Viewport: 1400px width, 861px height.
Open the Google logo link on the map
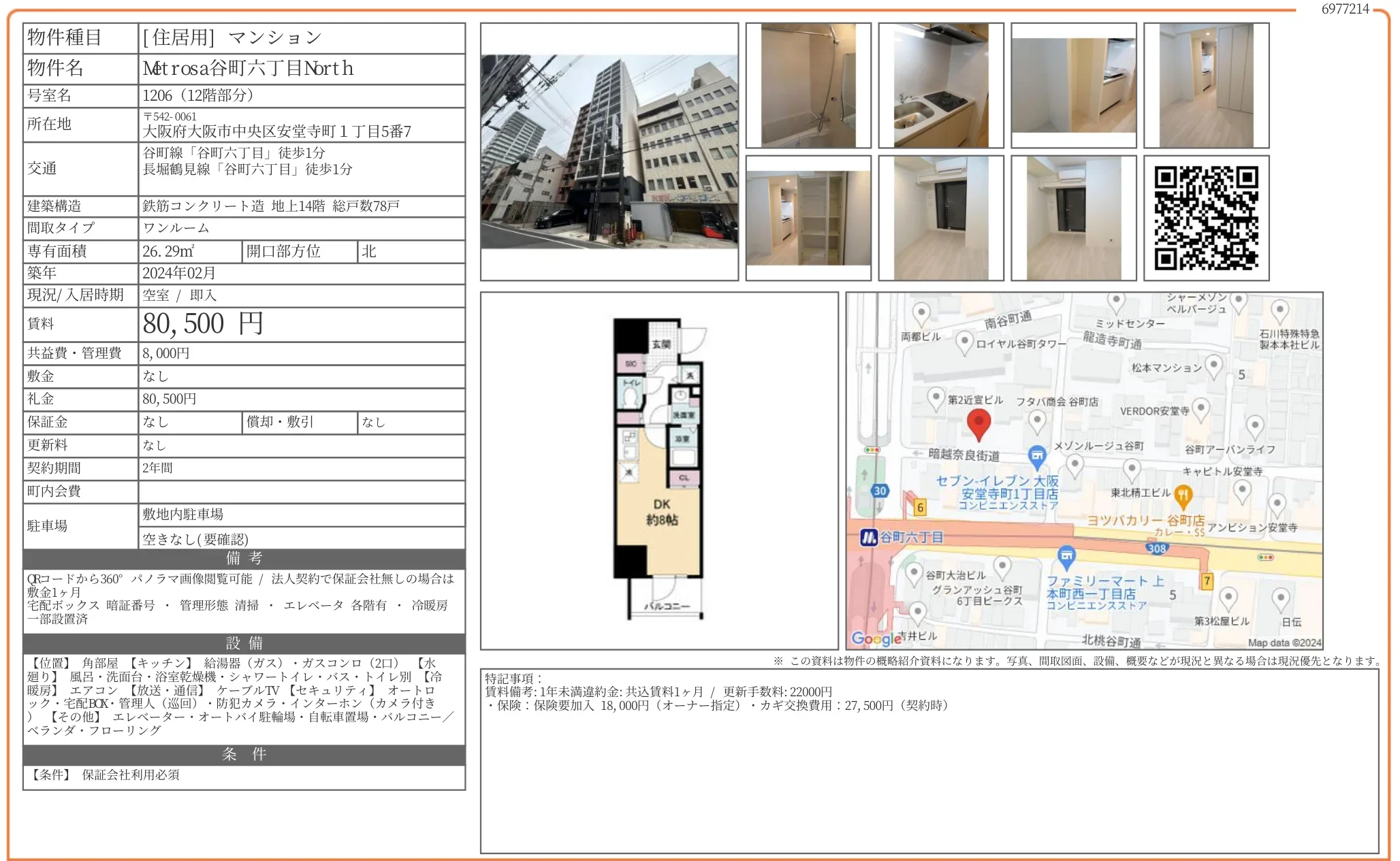[x=876, y=639]
